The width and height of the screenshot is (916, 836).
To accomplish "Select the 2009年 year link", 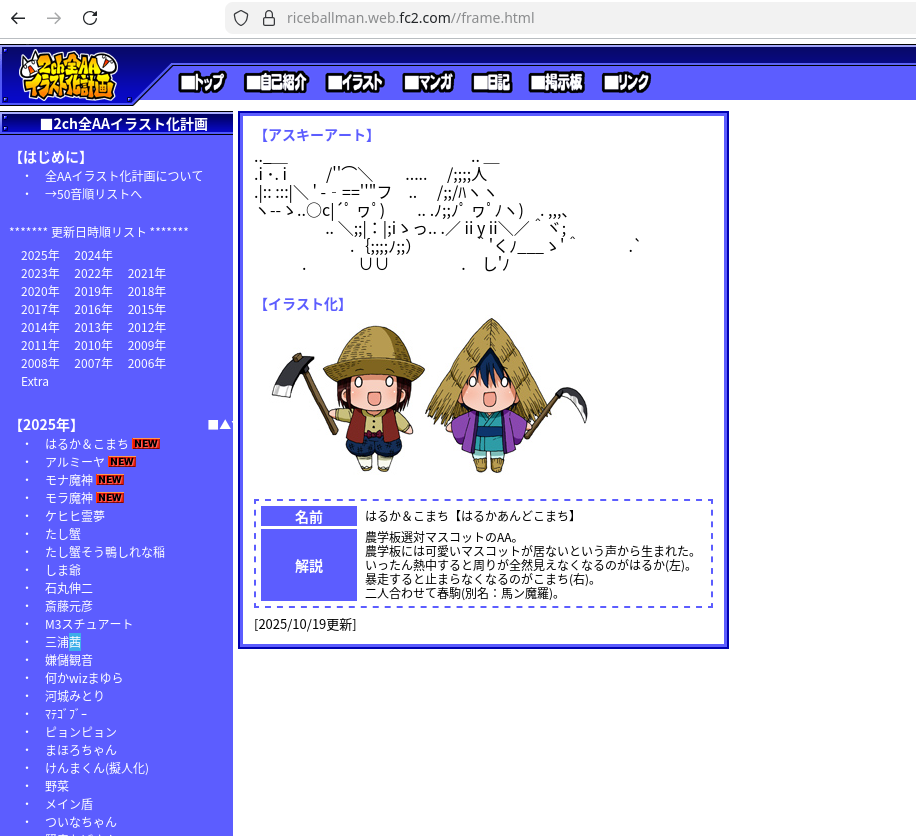I will pos(147,346).
